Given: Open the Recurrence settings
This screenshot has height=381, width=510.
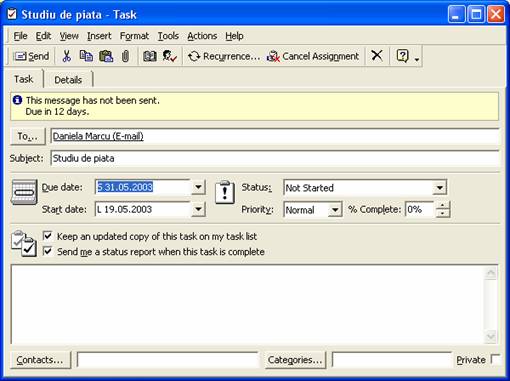Looking at the screenshot, I should coord(224,56).
